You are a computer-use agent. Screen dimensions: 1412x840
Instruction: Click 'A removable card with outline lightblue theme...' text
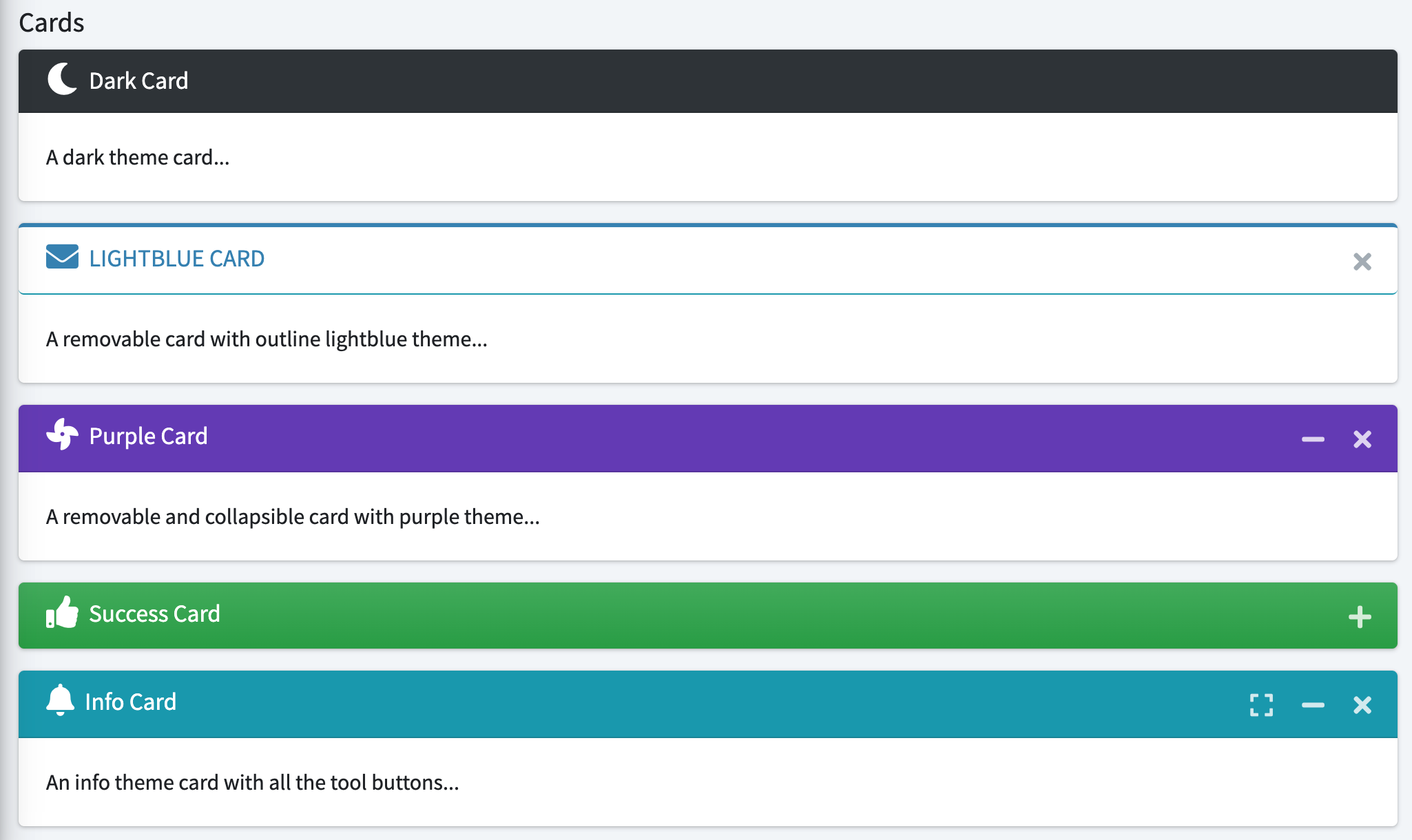click(267, 339)
